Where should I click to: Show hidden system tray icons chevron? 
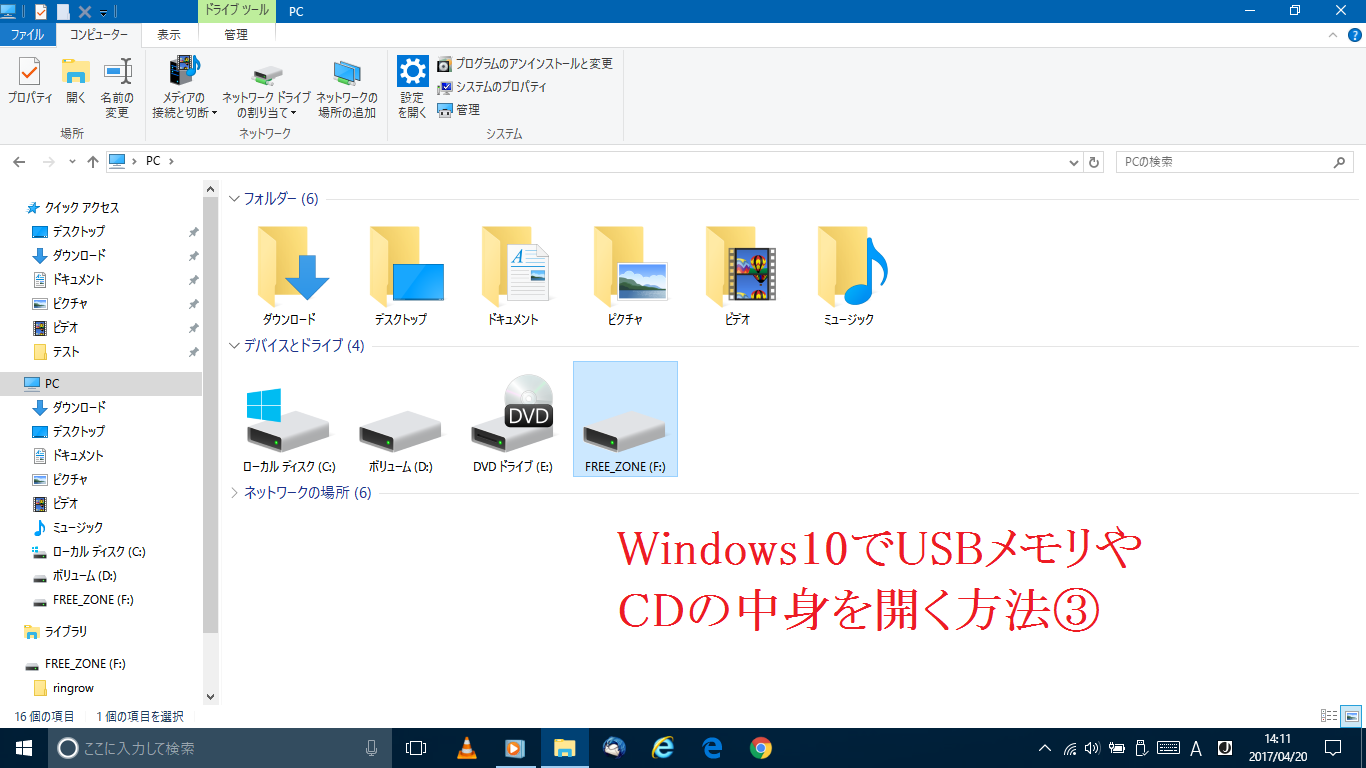click(x=1045, y=748)
